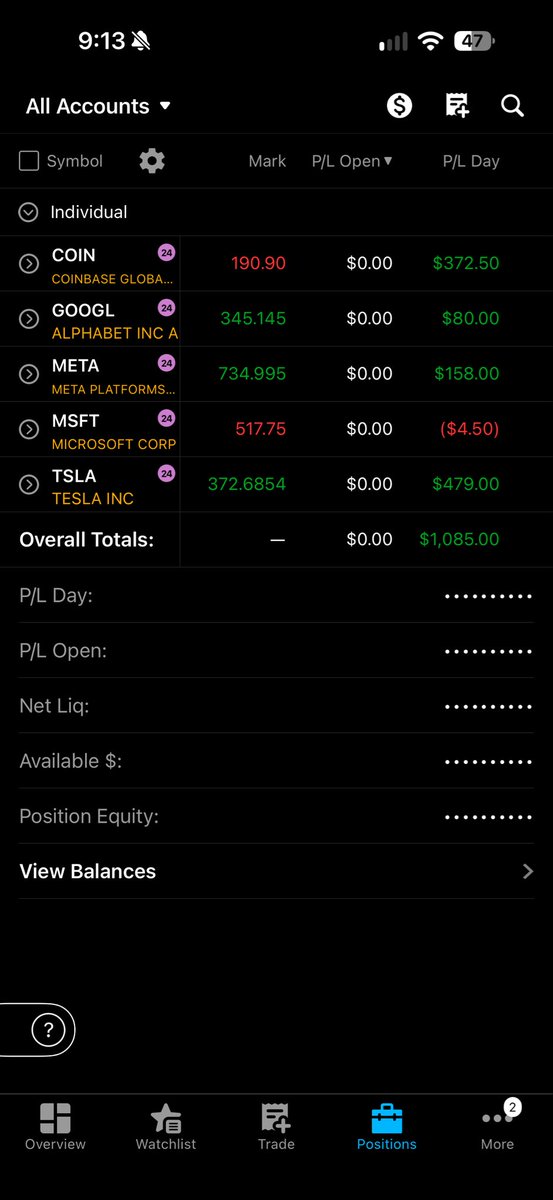Expand the GOOGL position row

coord(29,319)
